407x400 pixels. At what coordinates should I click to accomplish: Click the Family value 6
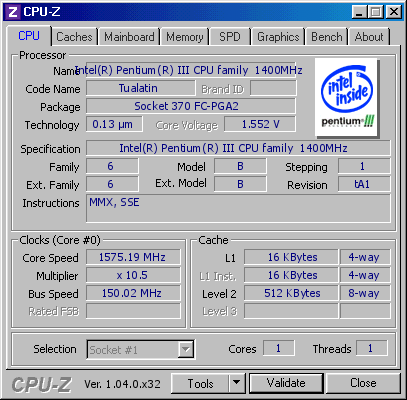pos(112,166)
